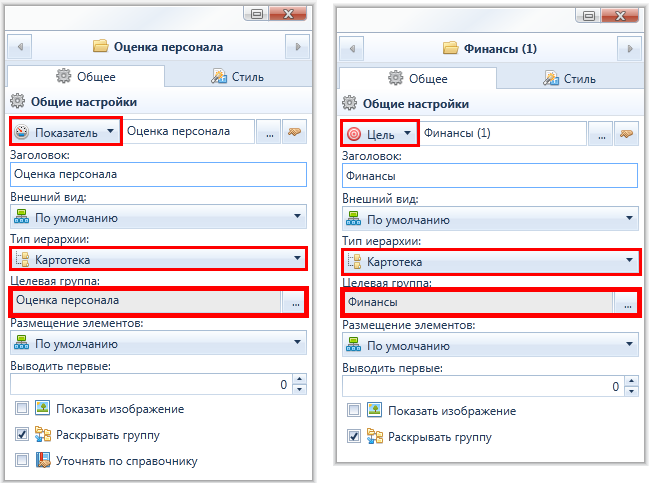Click handshake icon beside Оценка персонала field
The image size is (650, 483).
(294, 132)
